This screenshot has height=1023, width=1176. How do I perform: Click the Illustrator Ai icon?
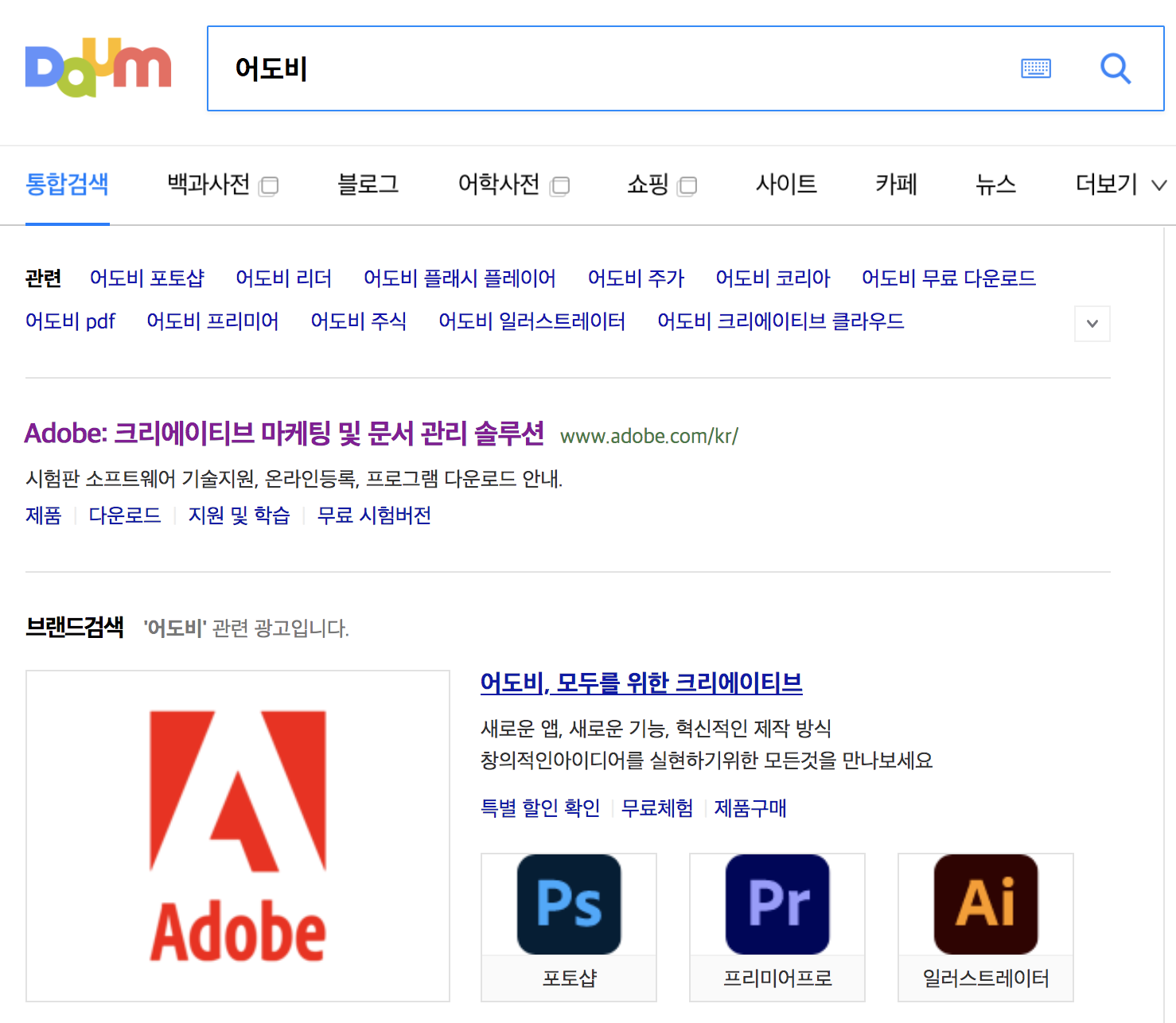pyautogui.click(x=986, y=904)
